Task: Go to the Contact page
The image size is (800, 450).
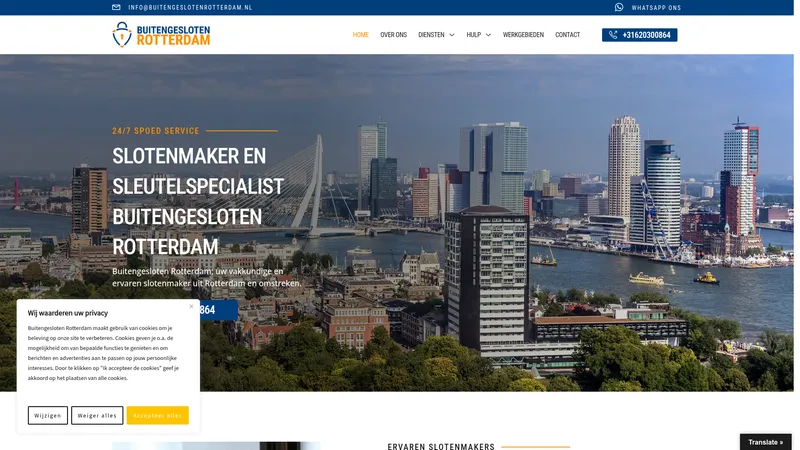Action: click(x=567, y=35)
